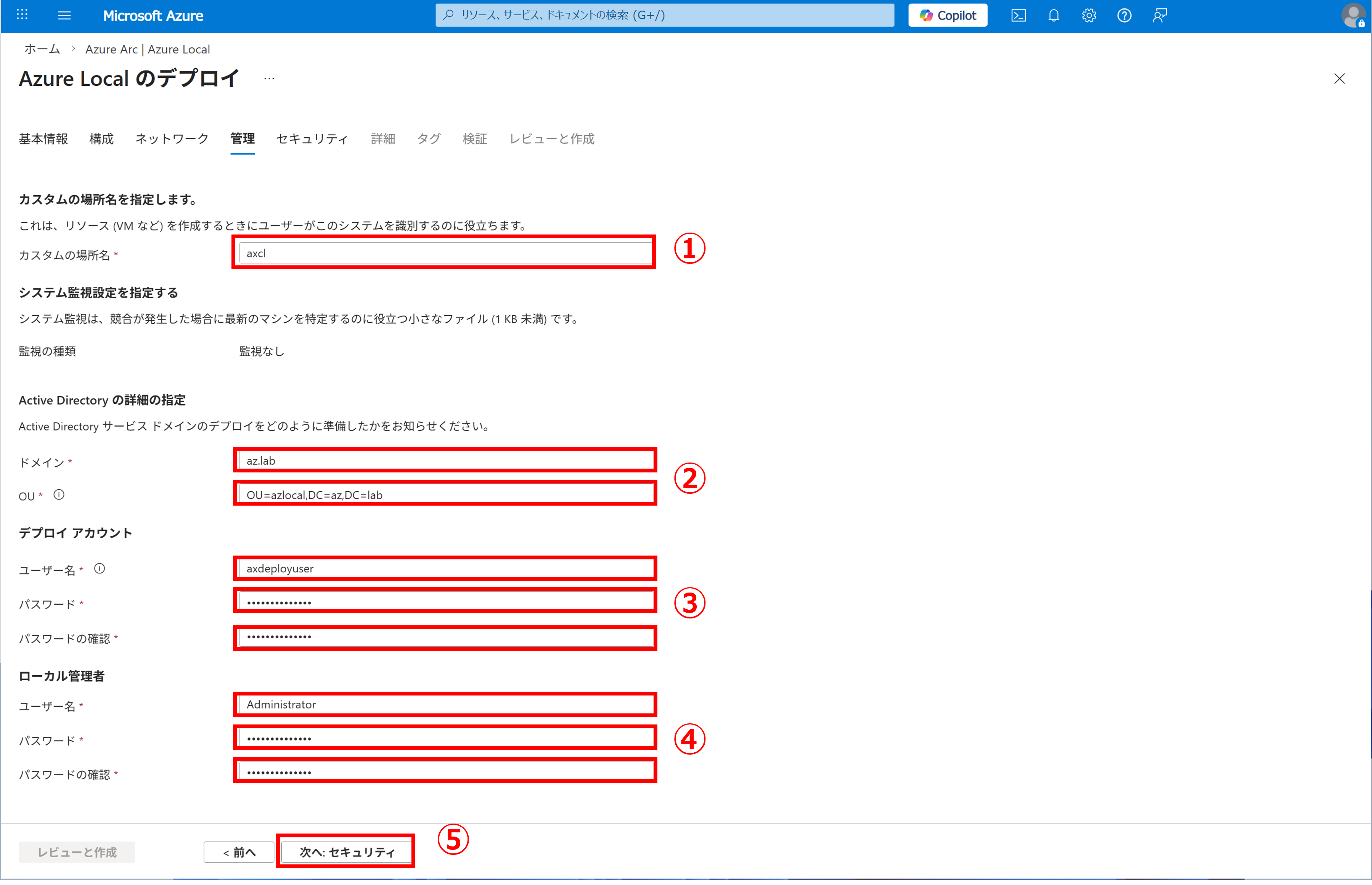Open the notifications bell
This screenshot has height=885, width=1372.
coord(1053,16)
